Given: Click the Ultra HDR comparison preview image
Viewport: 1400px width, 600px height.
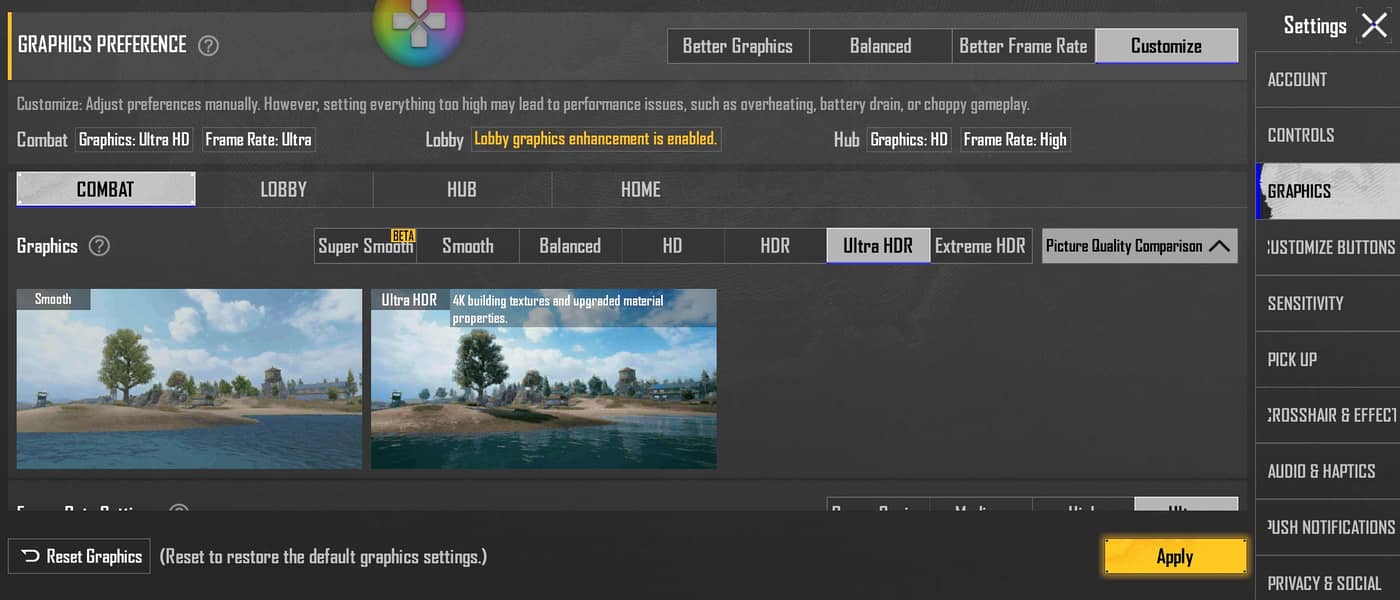Looking at the screenshot, I should [x=544, y=379].
